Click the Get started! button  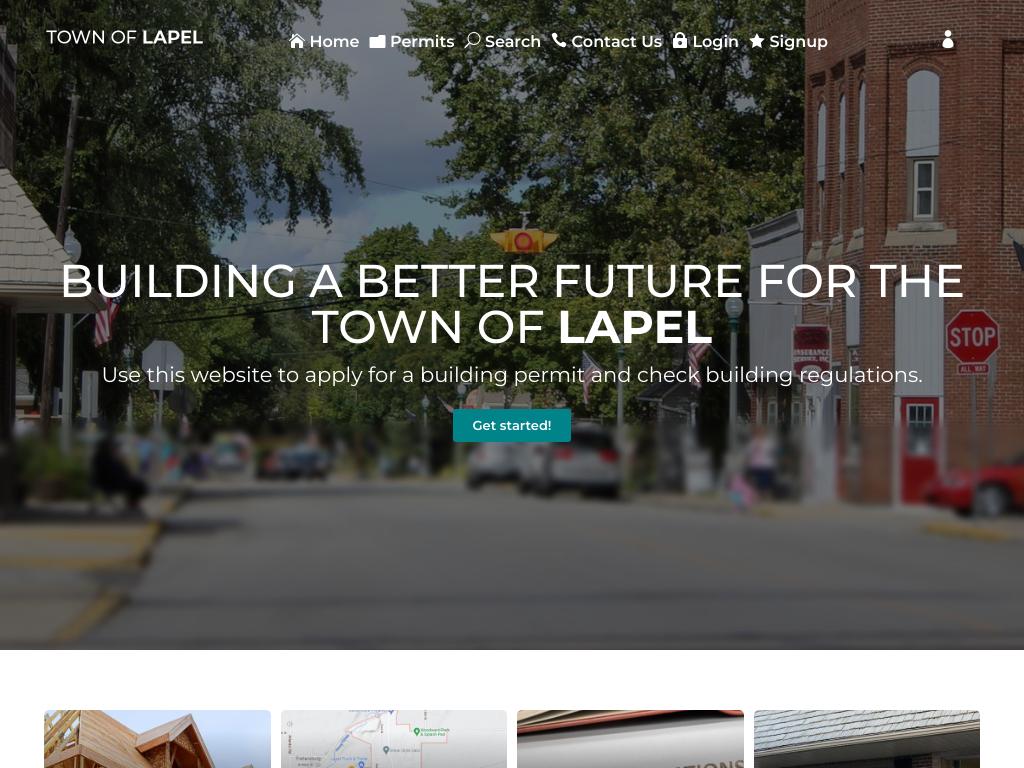tap(512, 425)
